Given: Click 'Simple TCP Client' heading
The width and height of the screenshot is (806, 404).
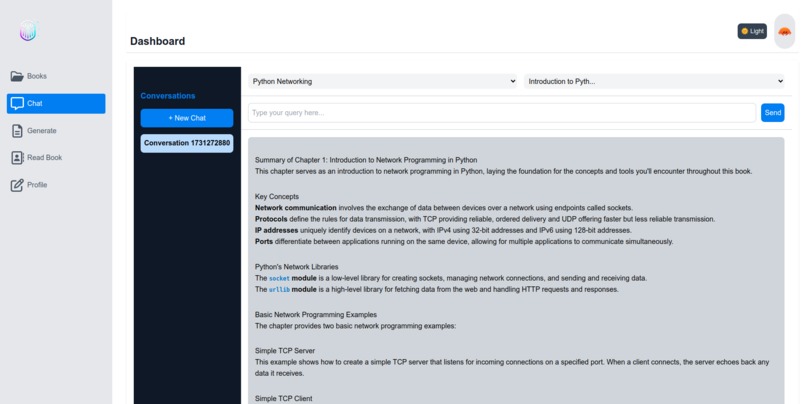Looking at the screenshot, I should click(284, 398).
